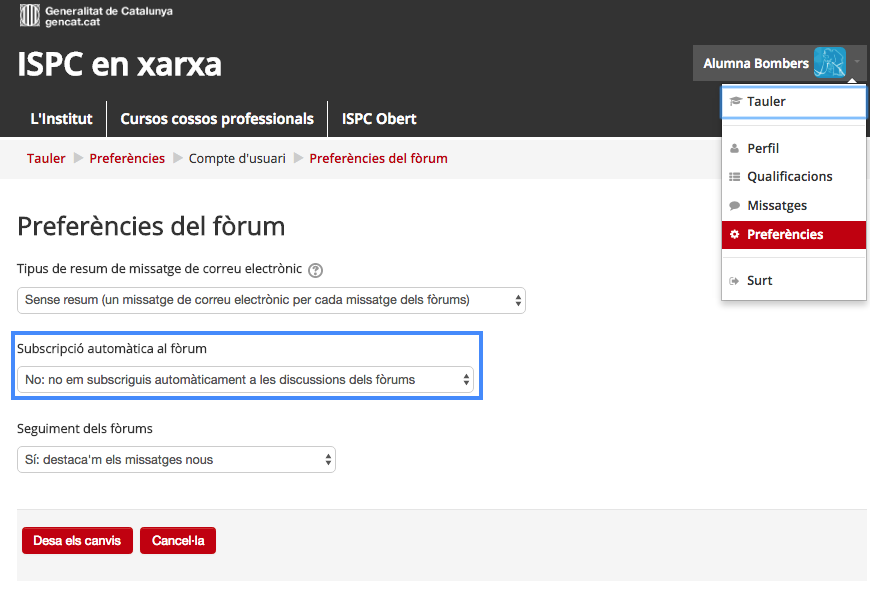Screen dimensions: 870x590
Task: Click the graduation cap icon beside Tauler
Action: 735,101
